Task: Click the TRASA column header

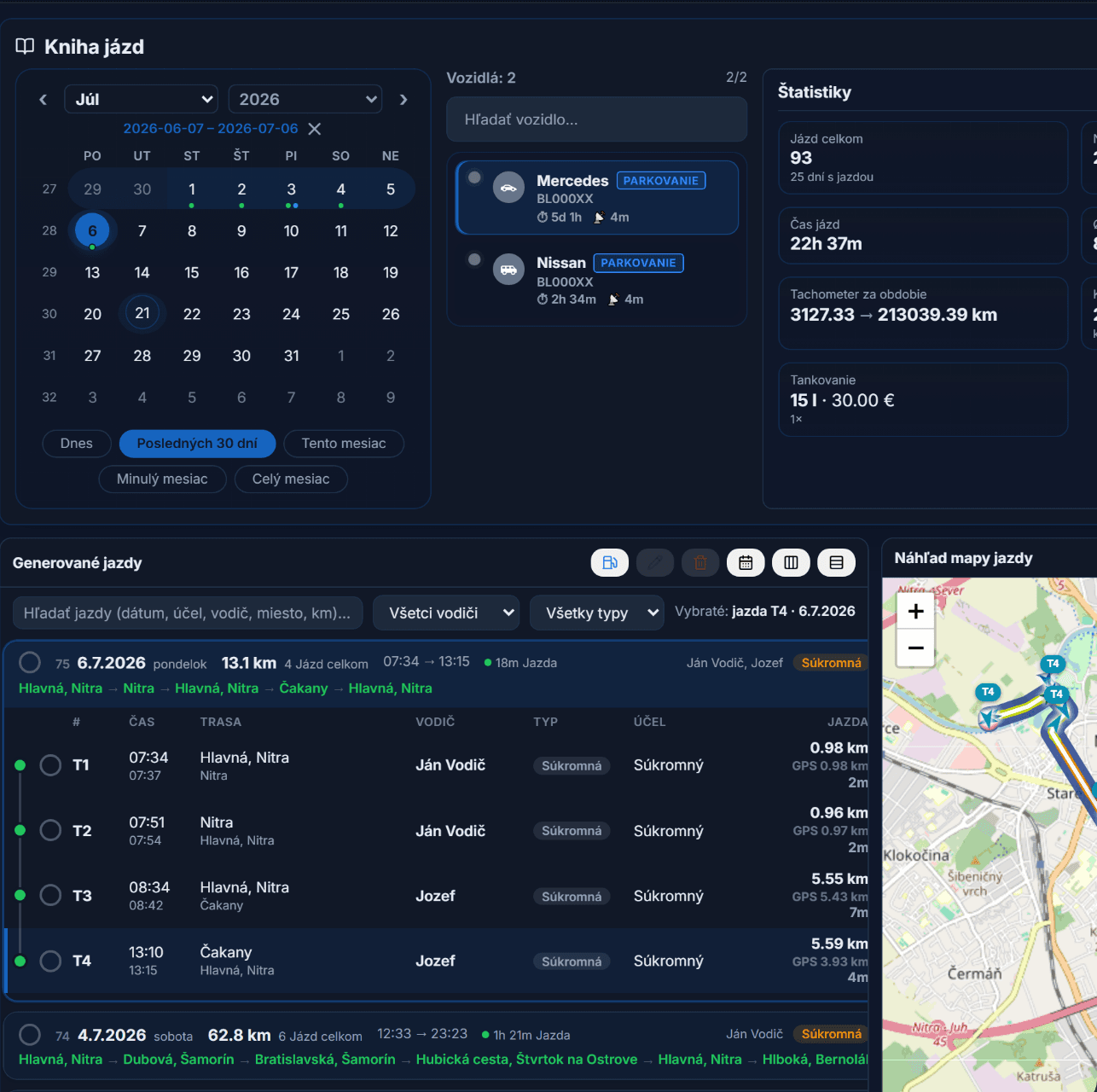Action: click(221, 722)
